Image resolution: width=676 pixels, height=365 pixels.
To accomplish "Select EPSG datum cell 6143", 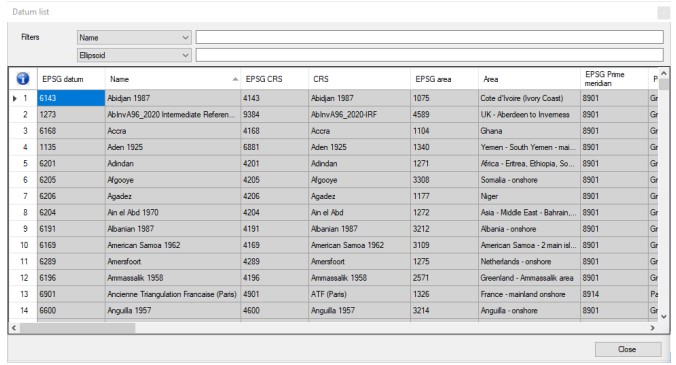I will coord(71,98).
